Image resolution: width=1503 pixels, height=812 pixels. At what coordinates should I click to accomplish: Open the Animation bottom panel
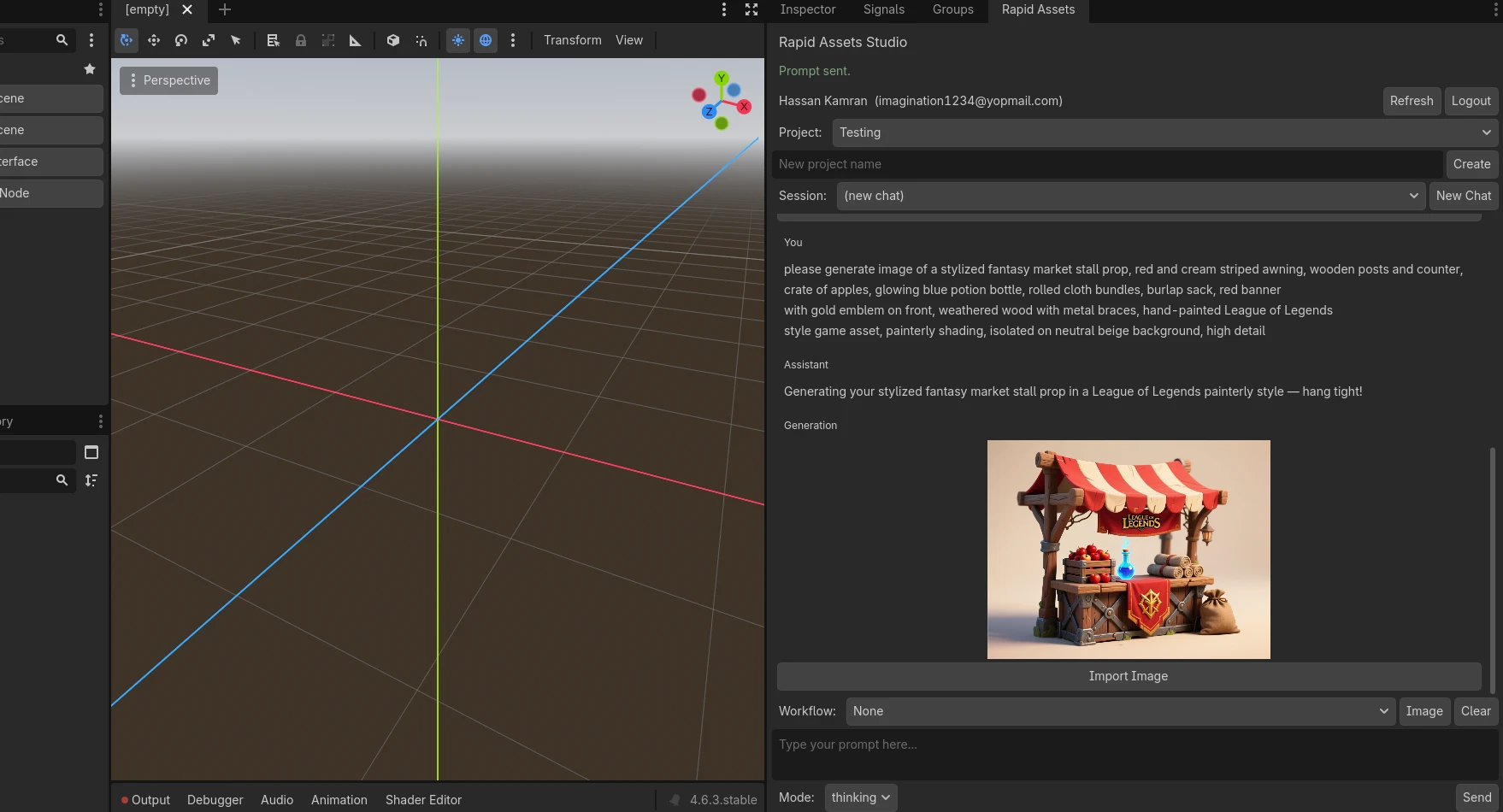339,800
